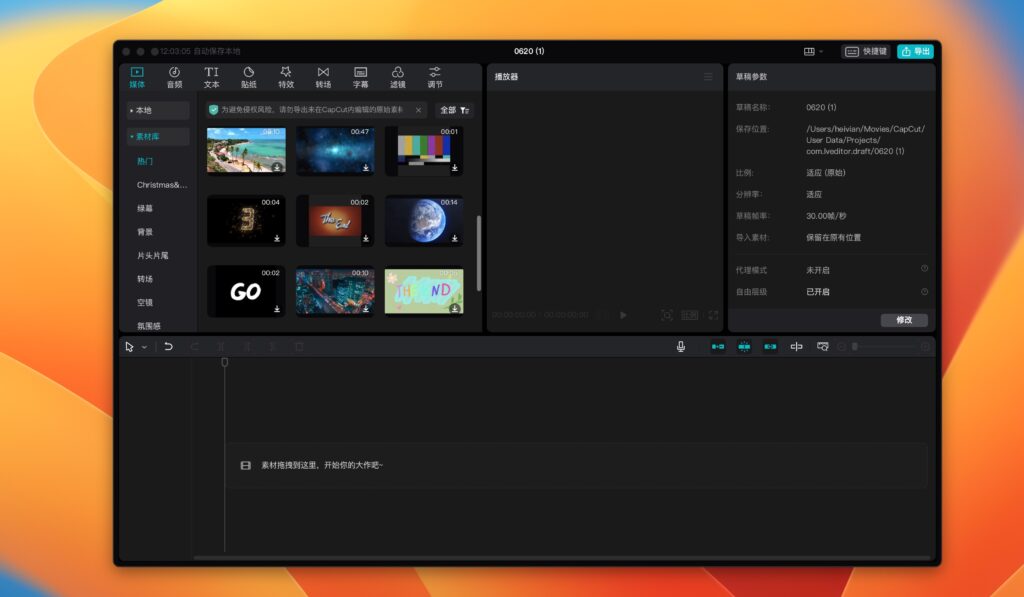Click the 导出 (Export) button
Viewport: 1024px width, 597px height.
pyautogui.click(x=915, y=51)
